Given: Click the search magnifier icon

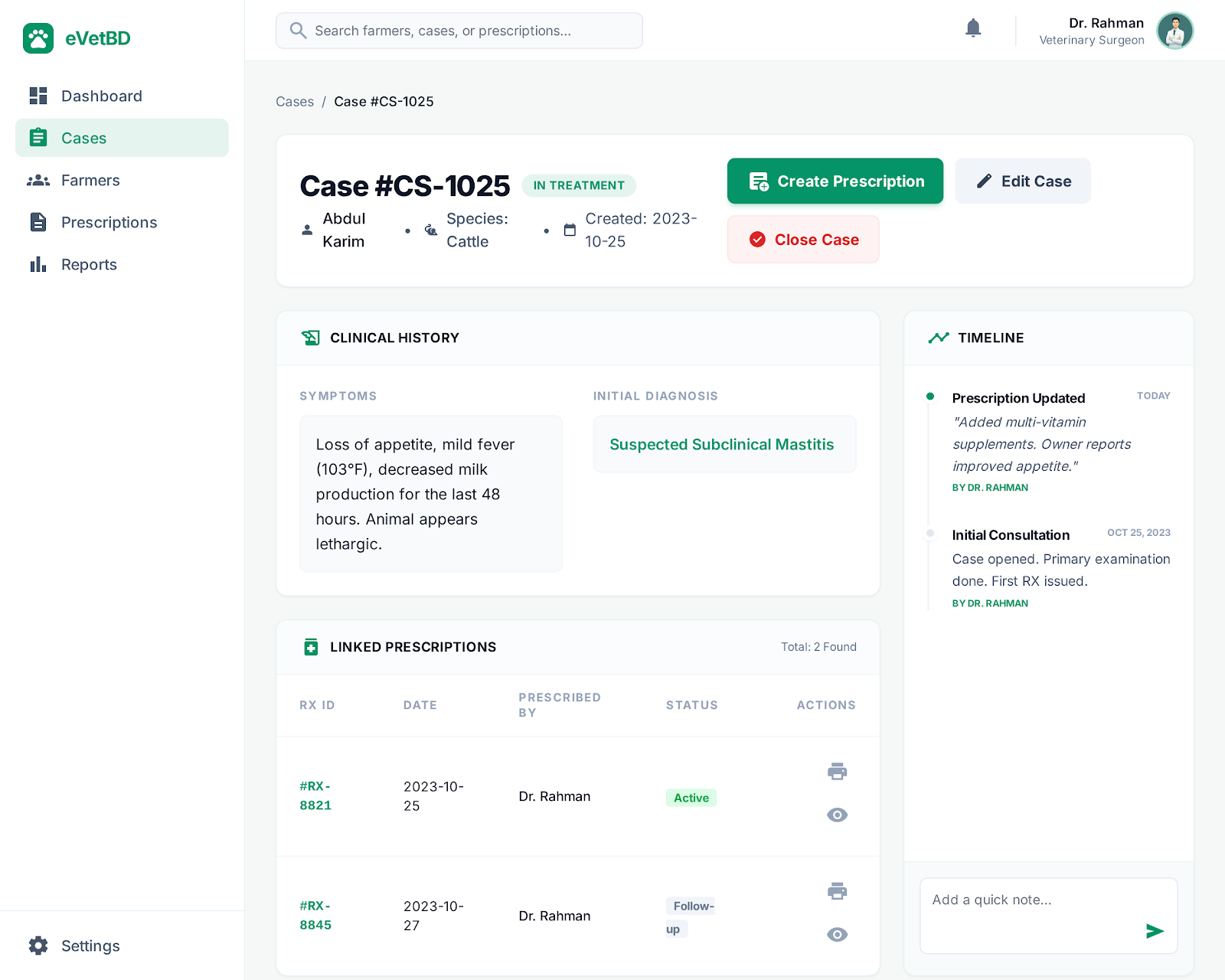Looking at the screenshot, I should point(299,30).
